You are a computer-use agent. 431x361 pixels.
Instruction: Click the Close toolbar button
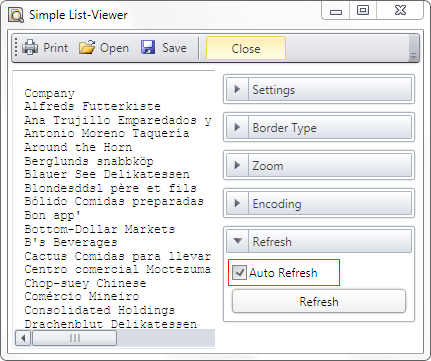(246, 48)
